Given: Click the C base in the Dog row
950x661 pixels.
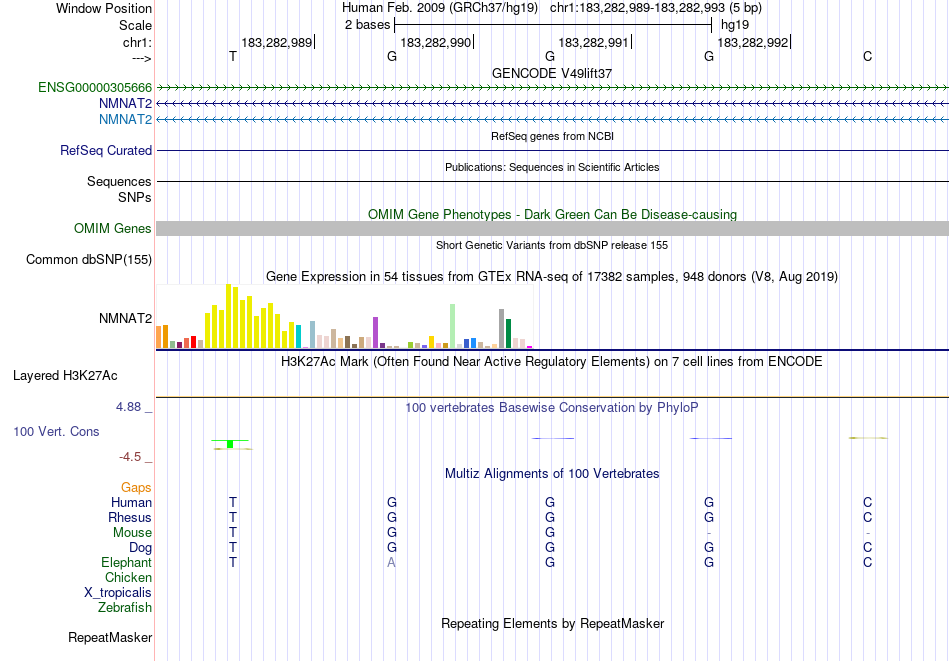Looking at the screenshot, I should point(868,548).
